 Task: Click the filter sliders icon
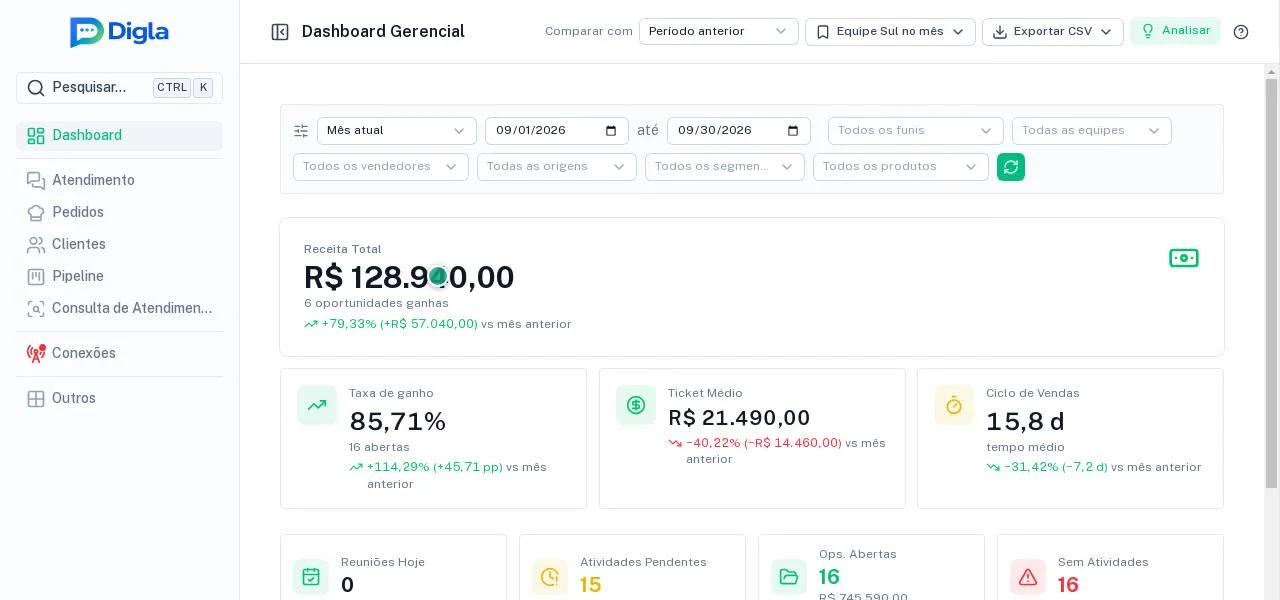tap(301, 131)
